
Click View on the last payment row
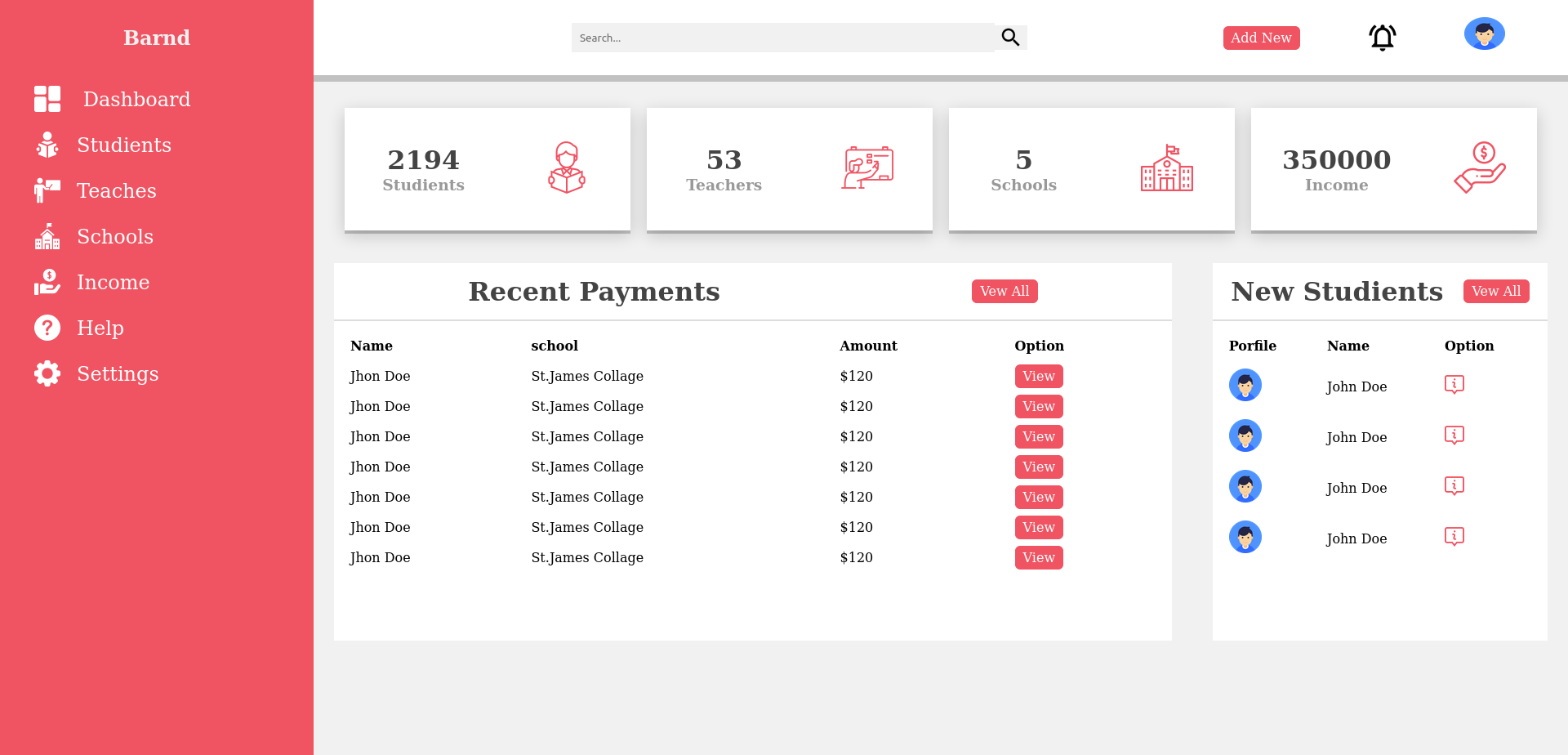coord(1038,557)
